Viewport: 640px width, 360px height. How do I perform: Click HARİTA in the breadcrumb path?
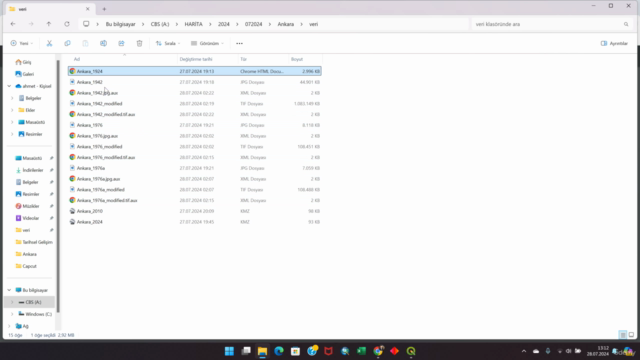pos(193,24)
